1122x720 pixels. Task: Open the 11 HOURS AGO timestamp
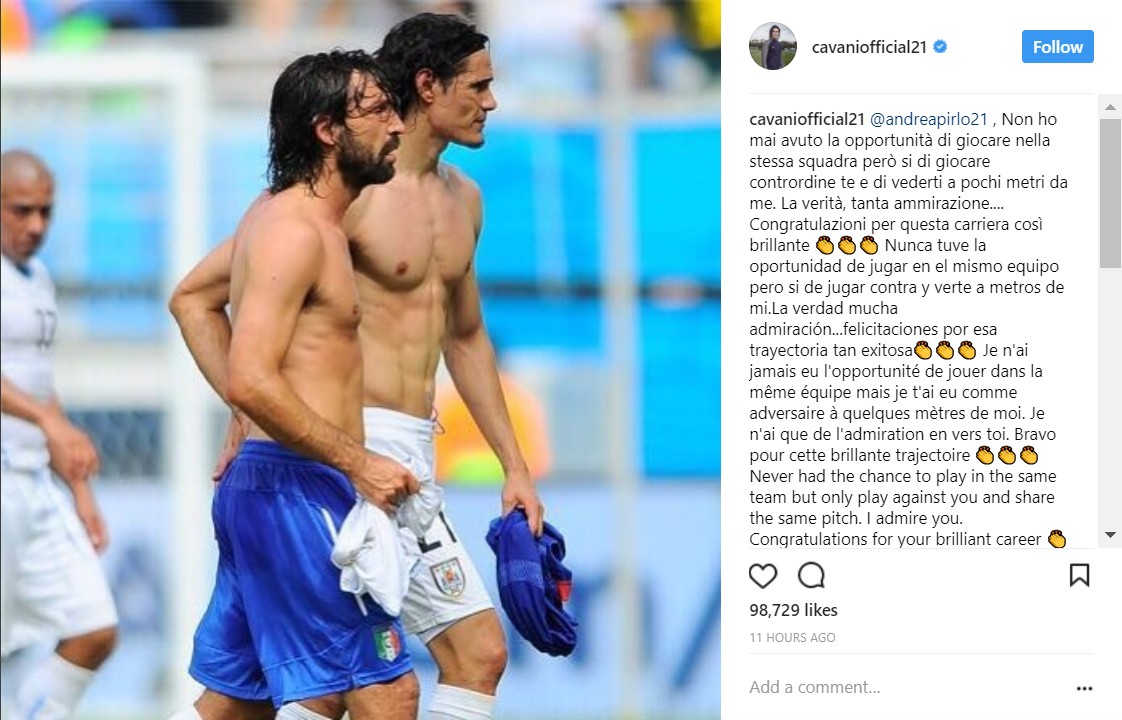click(792, 637)
